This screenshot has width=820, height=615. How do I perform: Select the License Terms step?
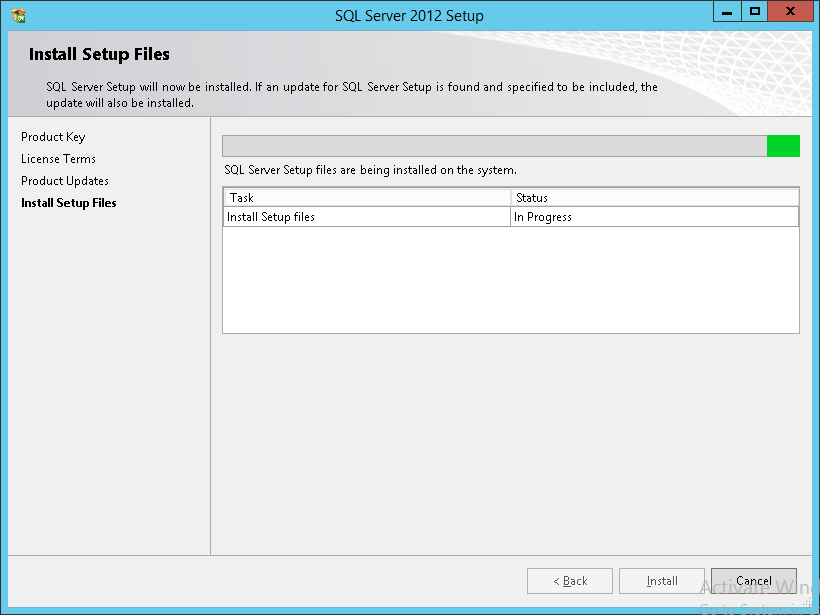[58, 158]
